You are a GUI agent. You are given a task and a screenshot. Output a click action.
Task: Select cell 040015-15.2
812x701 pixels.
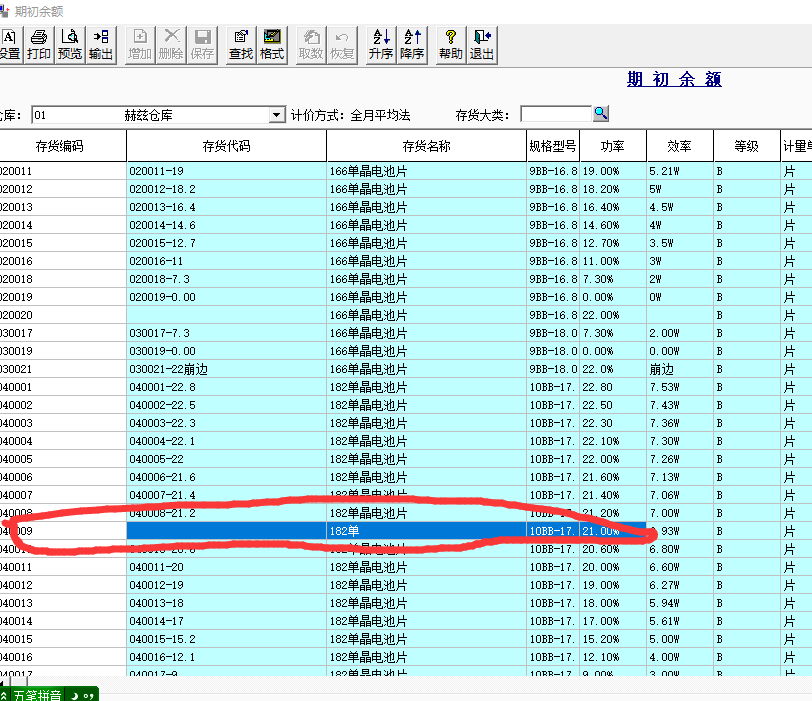coord(226,639)
